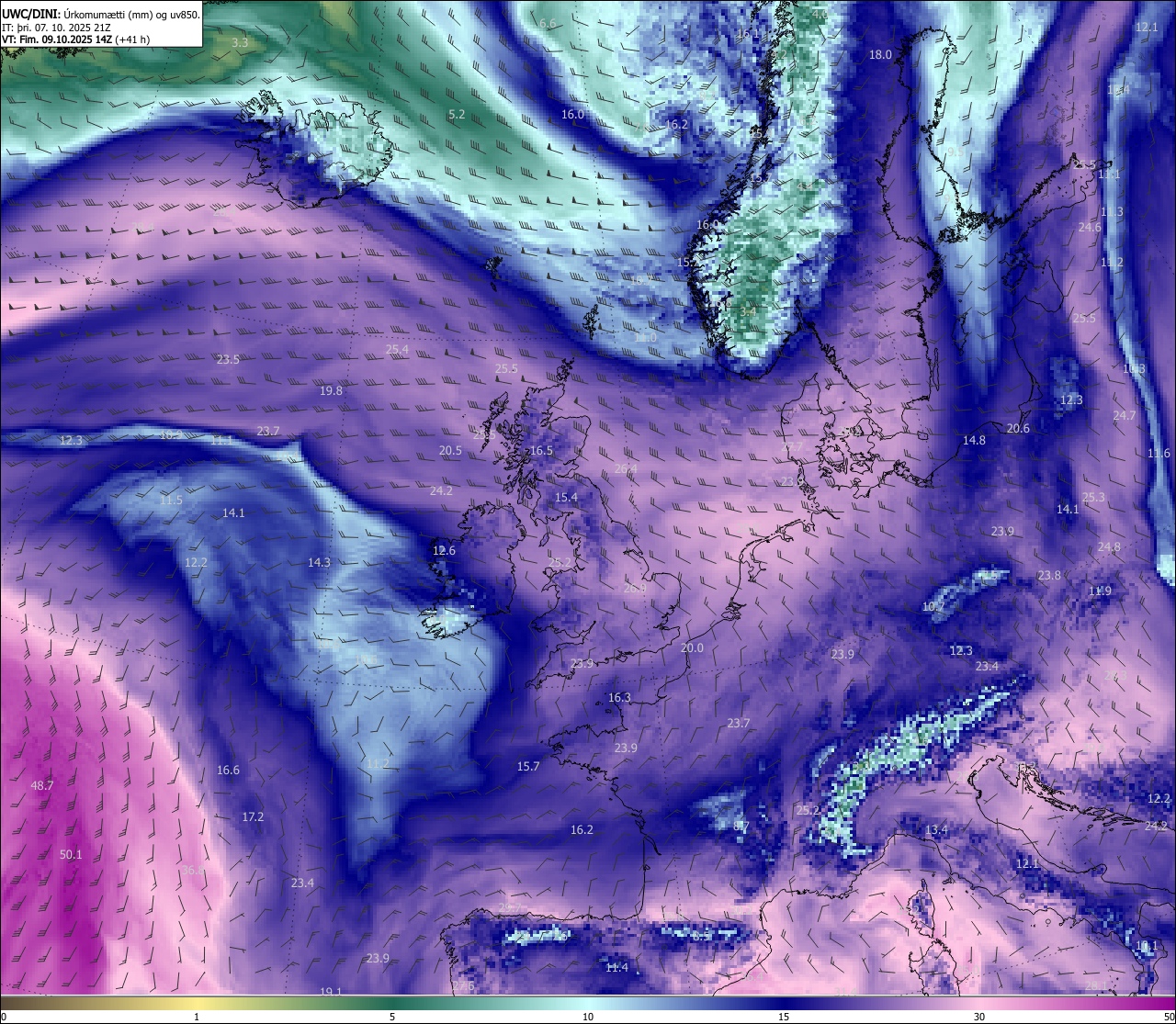This screenshot has height=1024, width=1176.
Task: Click the 'IT: þri. 07. 10. 2025 21Z' line
Action: [56, 27]
